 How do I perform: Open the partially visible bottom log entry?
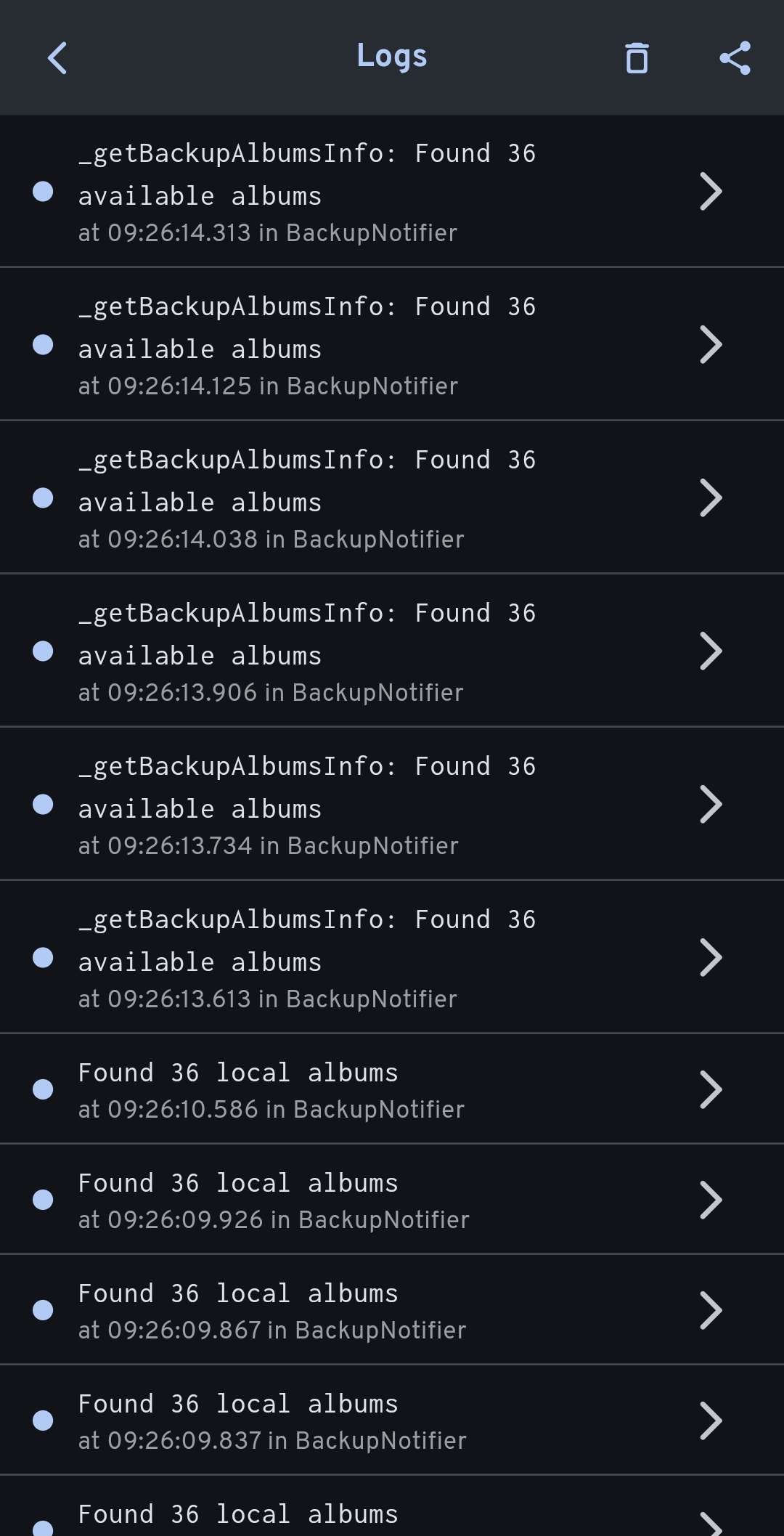pos(392,1507)
